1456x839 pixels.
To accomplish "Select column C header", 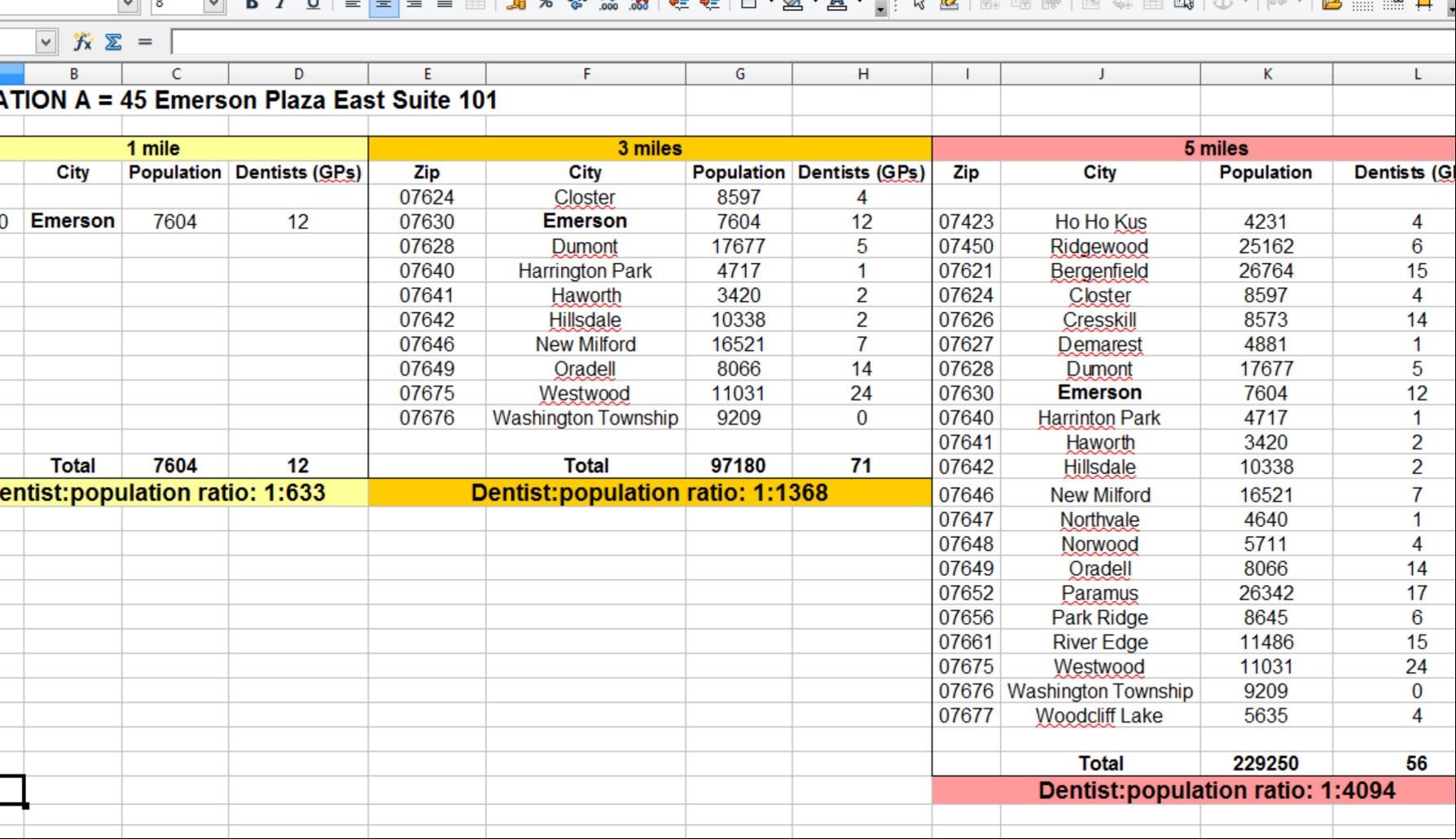I will coord(176,74).
